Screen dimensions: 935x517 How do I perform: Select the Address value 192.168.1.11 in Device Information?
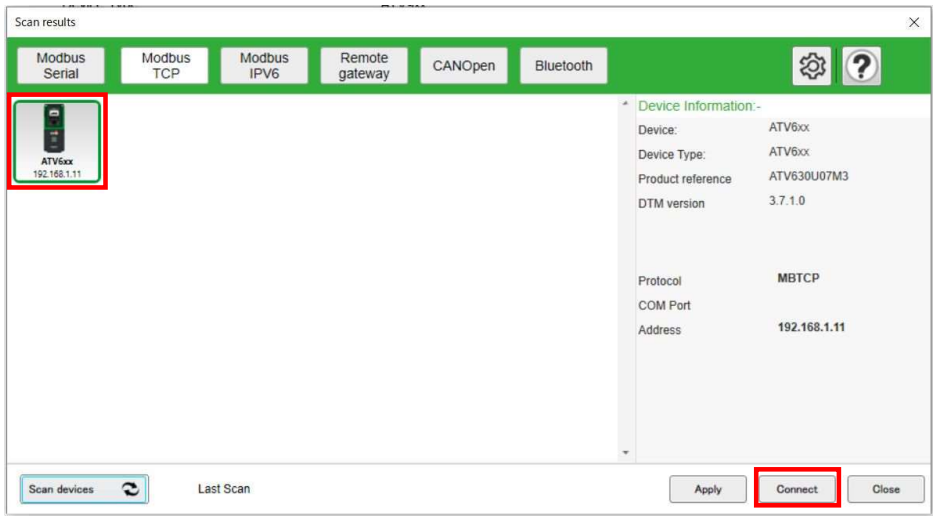coord(811,327)
